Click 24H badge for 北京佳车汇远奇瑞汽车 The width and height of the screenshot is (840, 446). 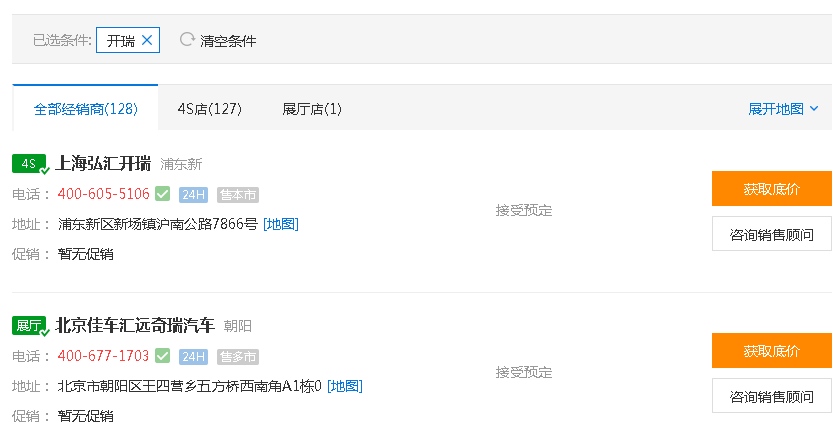(193, 356)
